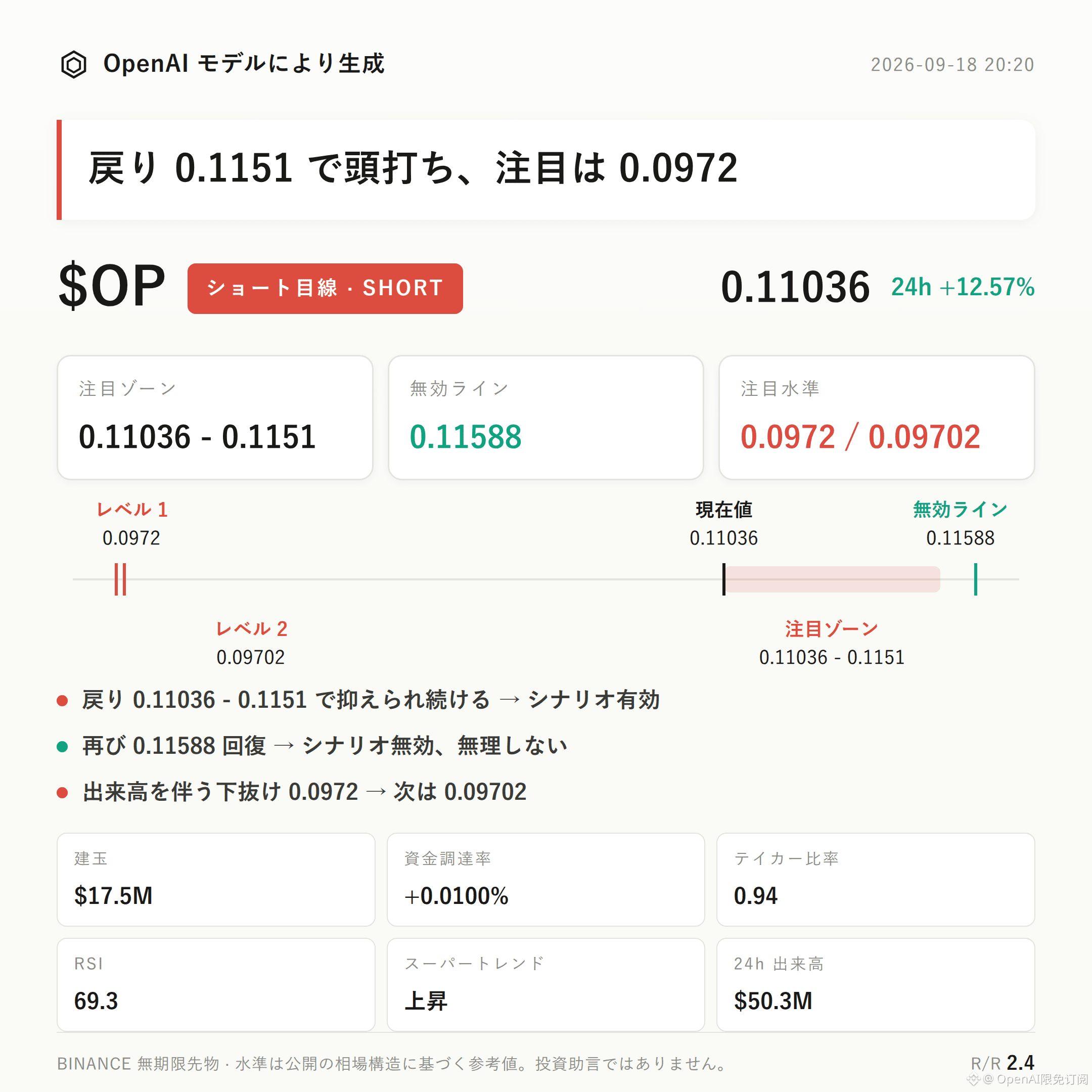Open the 建玉 $17.5M tile
The image size is (1092, 1092).
pos(216,880)
